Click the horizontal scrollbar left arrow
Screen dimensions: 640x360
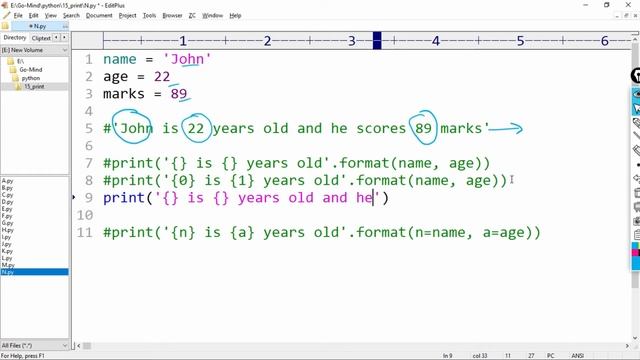78,346
